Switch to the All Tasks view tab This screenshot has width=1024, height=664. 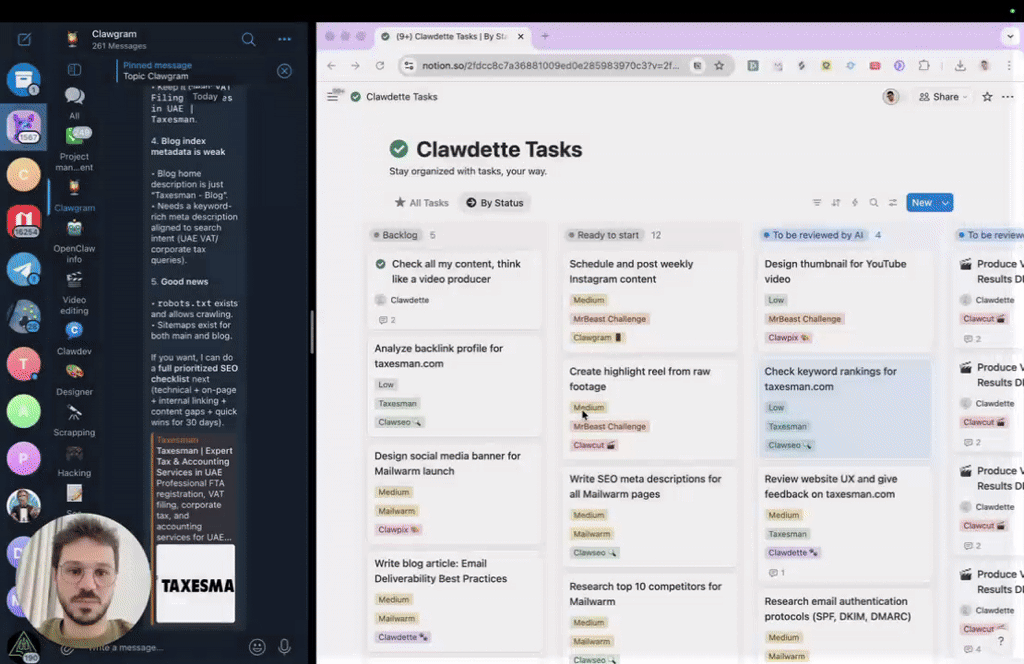(x=422, y=202)
